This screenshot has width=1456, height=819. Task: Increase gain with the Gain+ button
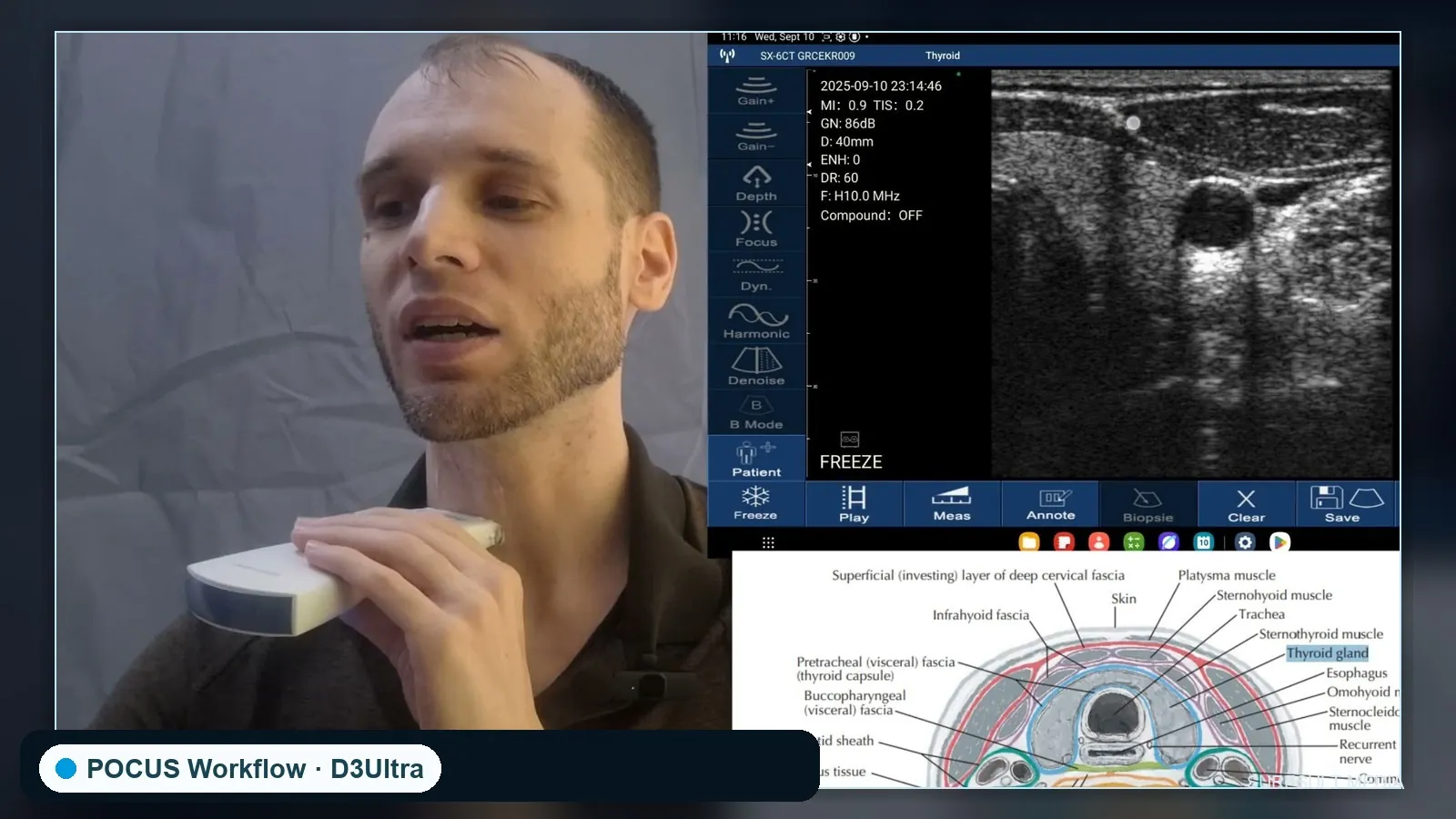(756, 91)
